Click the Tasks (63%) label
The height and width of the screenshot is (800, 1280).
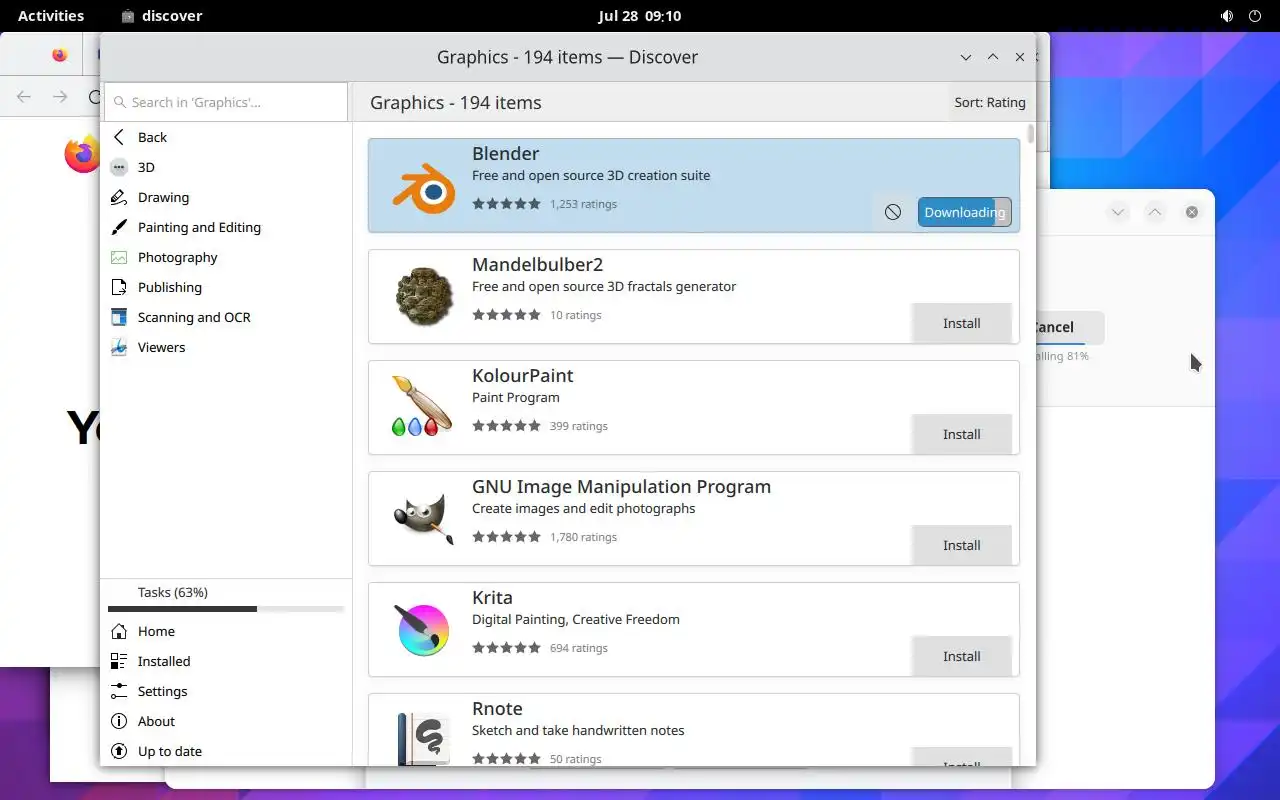pyautogui.click(x=173, y=592)
